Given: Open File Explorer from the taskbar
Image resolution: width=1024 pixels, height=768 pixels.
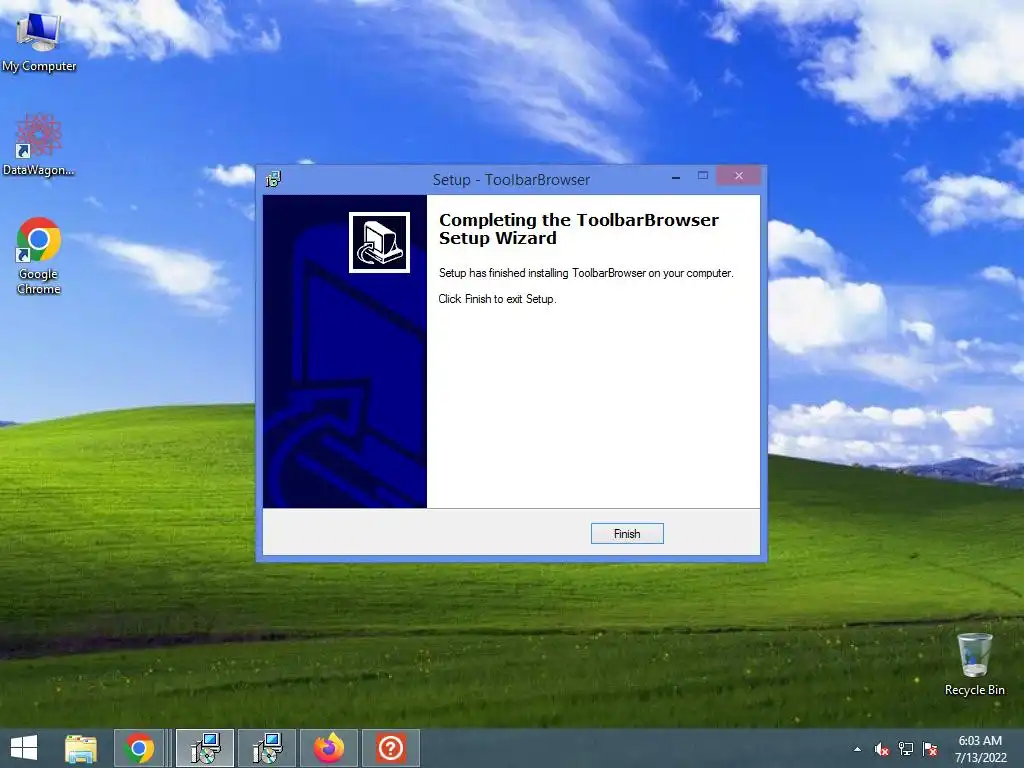Looking at the screenshot, I should coord(80,748).
